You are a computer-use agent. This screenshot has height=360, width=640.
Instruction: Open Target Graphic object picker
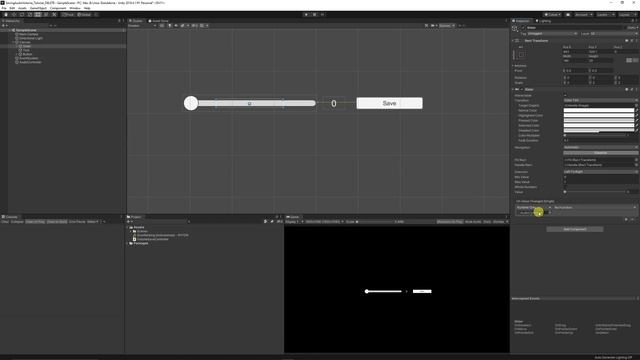[636, 105]
